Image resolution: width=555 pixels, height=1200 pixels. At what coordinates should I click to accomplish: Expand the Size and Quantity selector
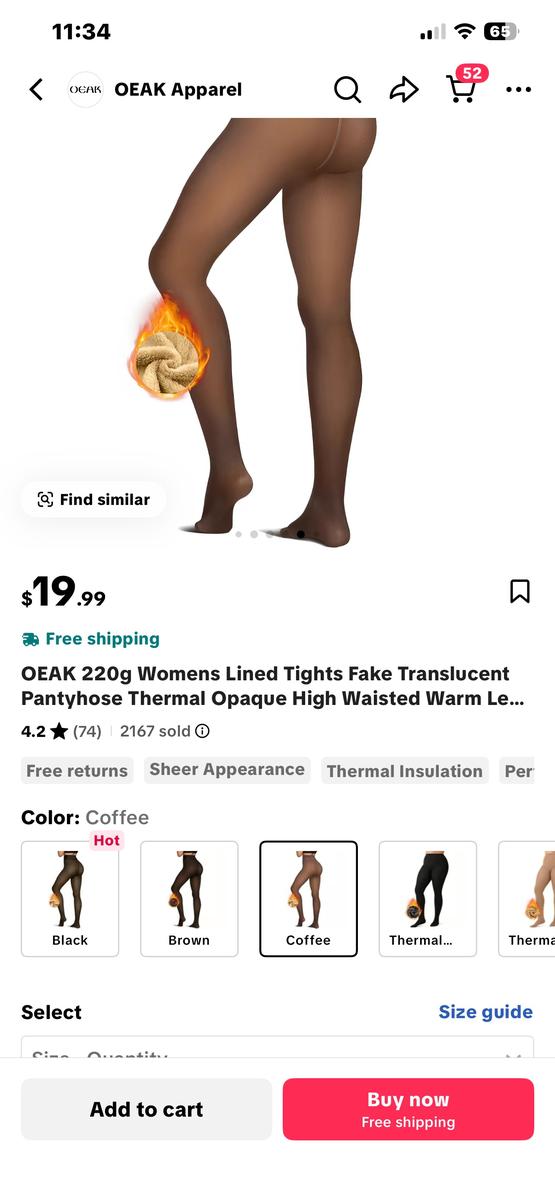pyautogui.click(x=277, y=1047)
